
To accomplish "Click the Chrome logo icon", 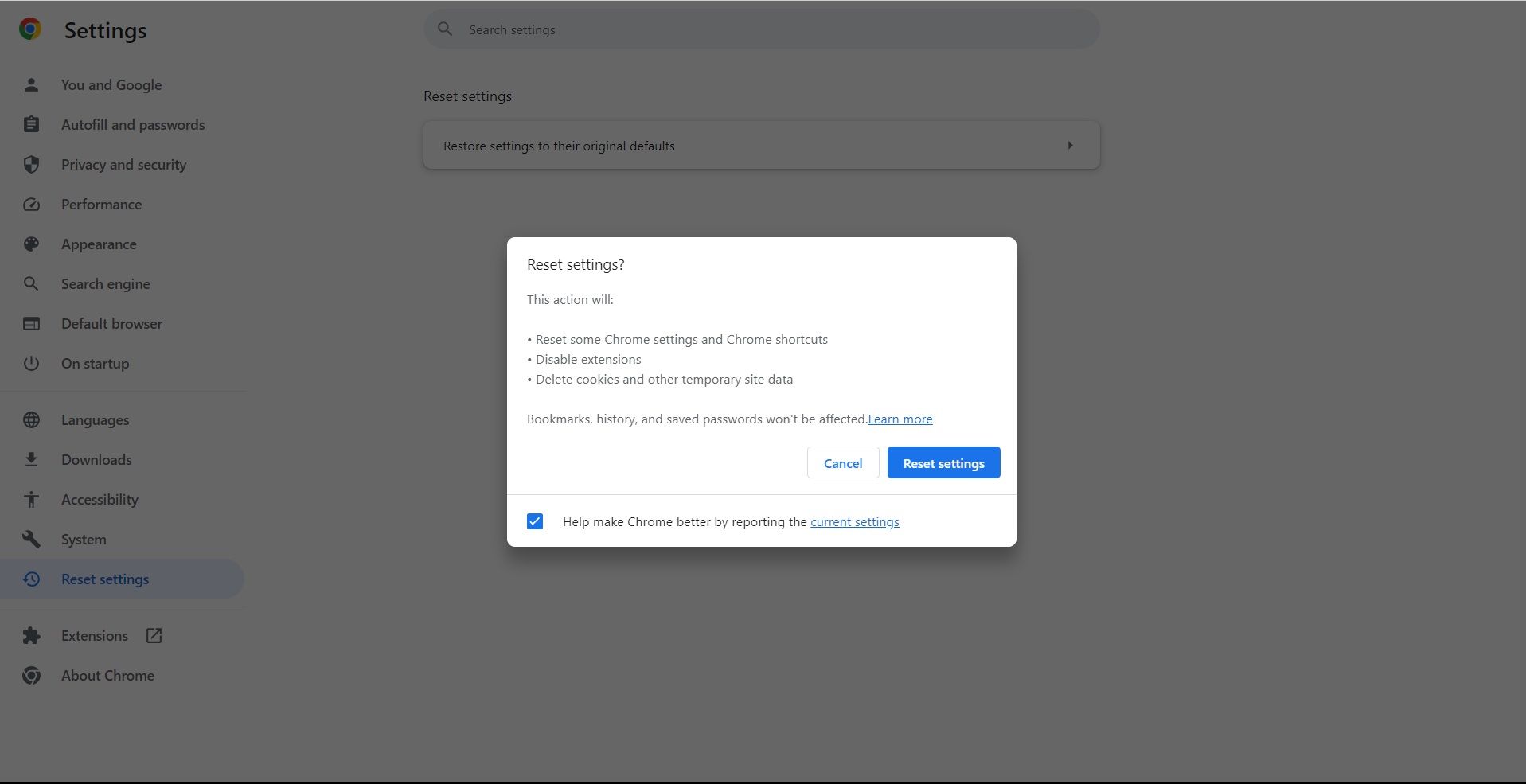I will click(x=30, y=29).
